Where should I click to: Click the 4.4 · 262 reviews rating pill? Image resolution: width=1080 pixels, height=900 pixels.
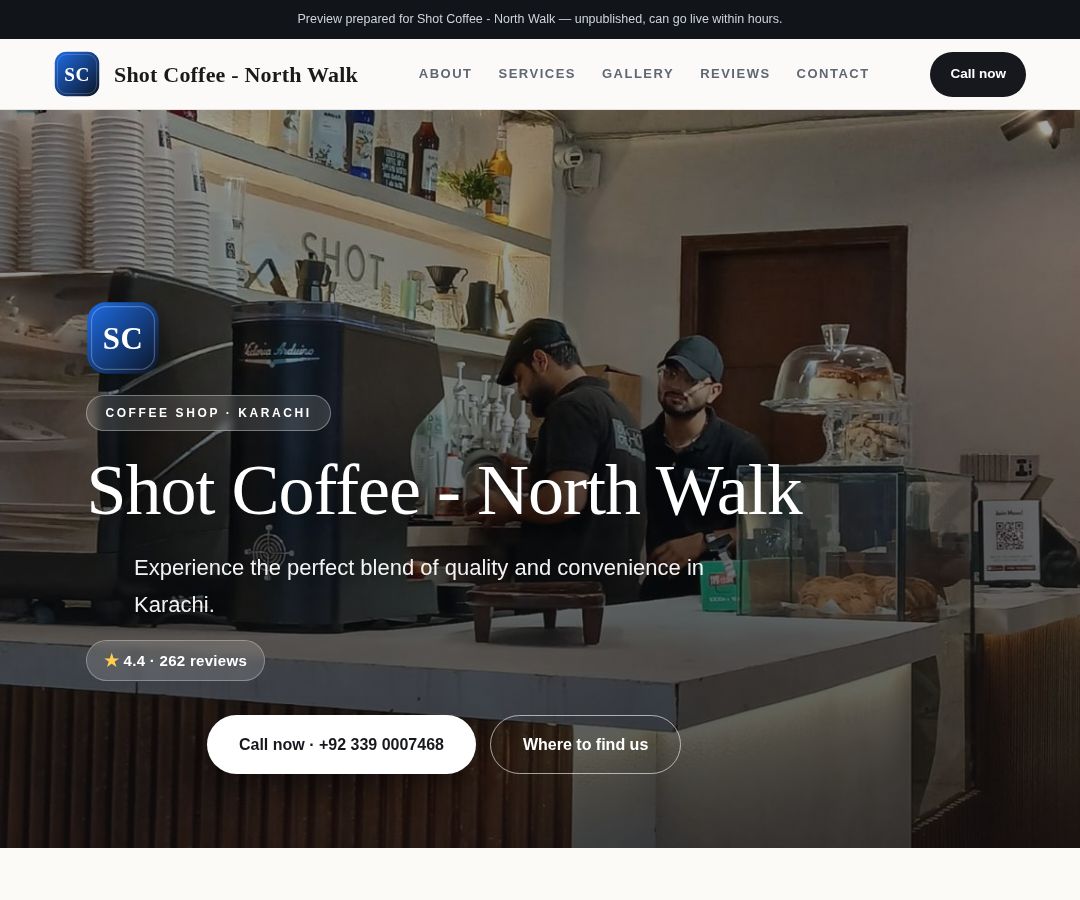(175, 660)
